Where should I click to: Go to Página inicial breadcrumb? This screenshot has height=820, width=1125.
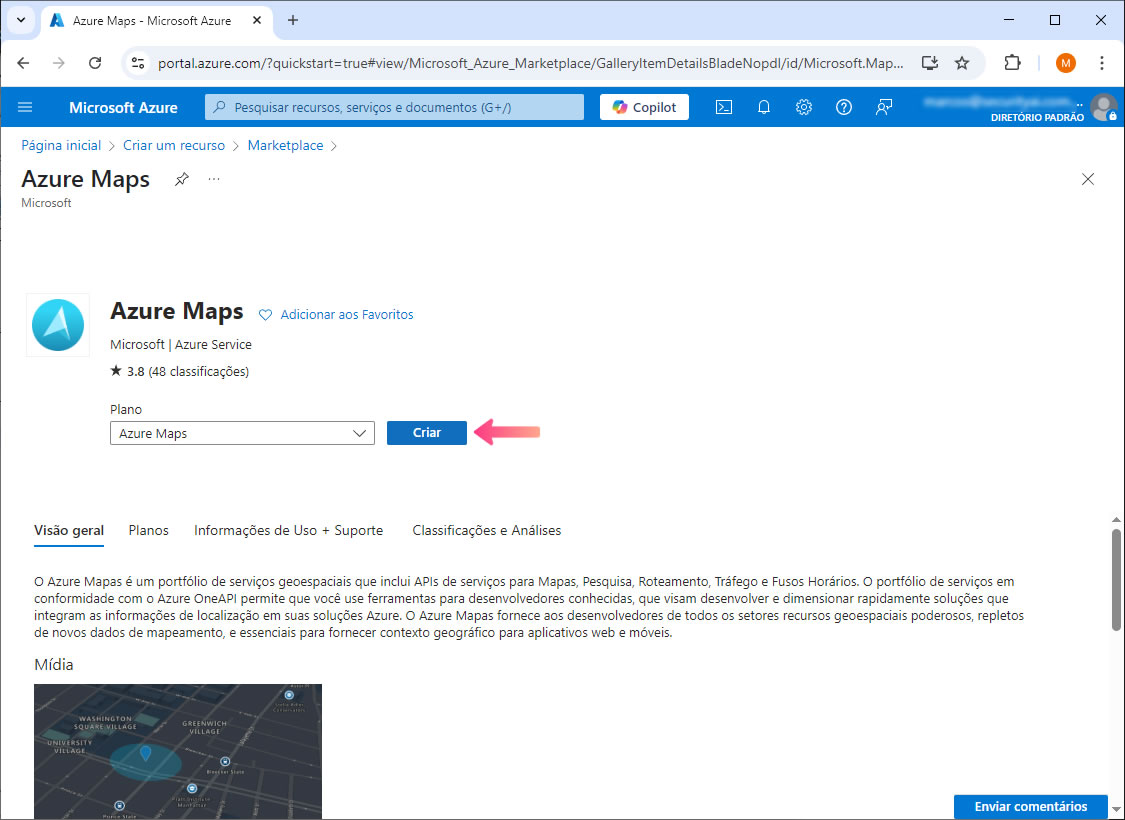click(61, 146)
